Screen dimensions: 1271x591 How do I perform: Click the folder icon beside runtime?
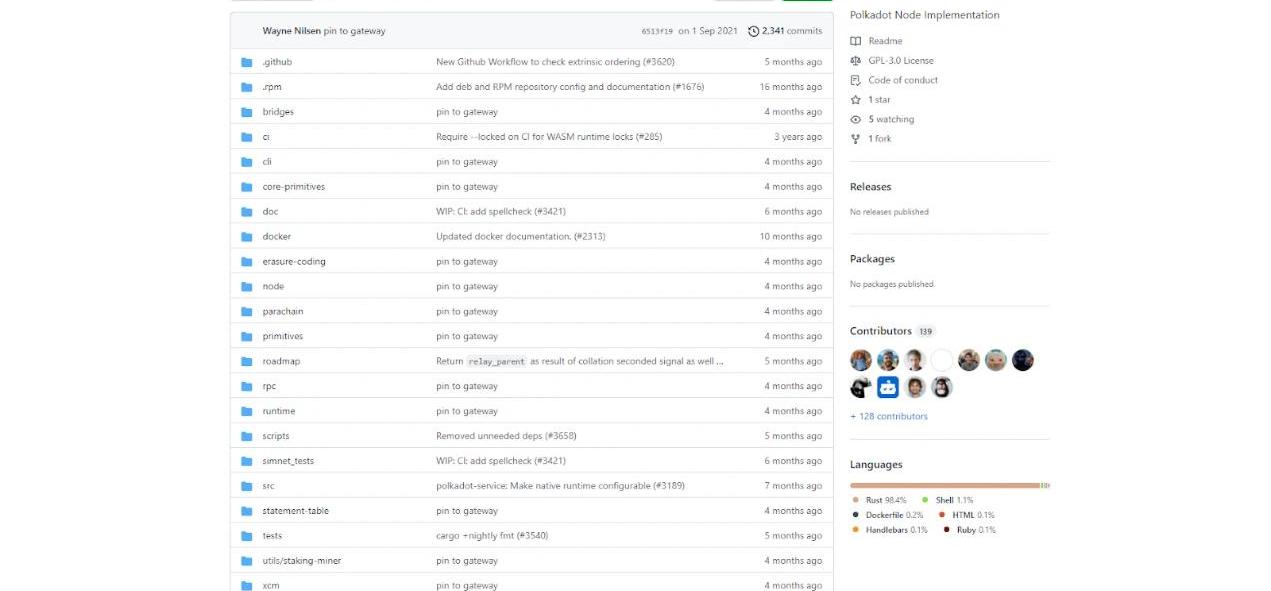tap(247, 411)
